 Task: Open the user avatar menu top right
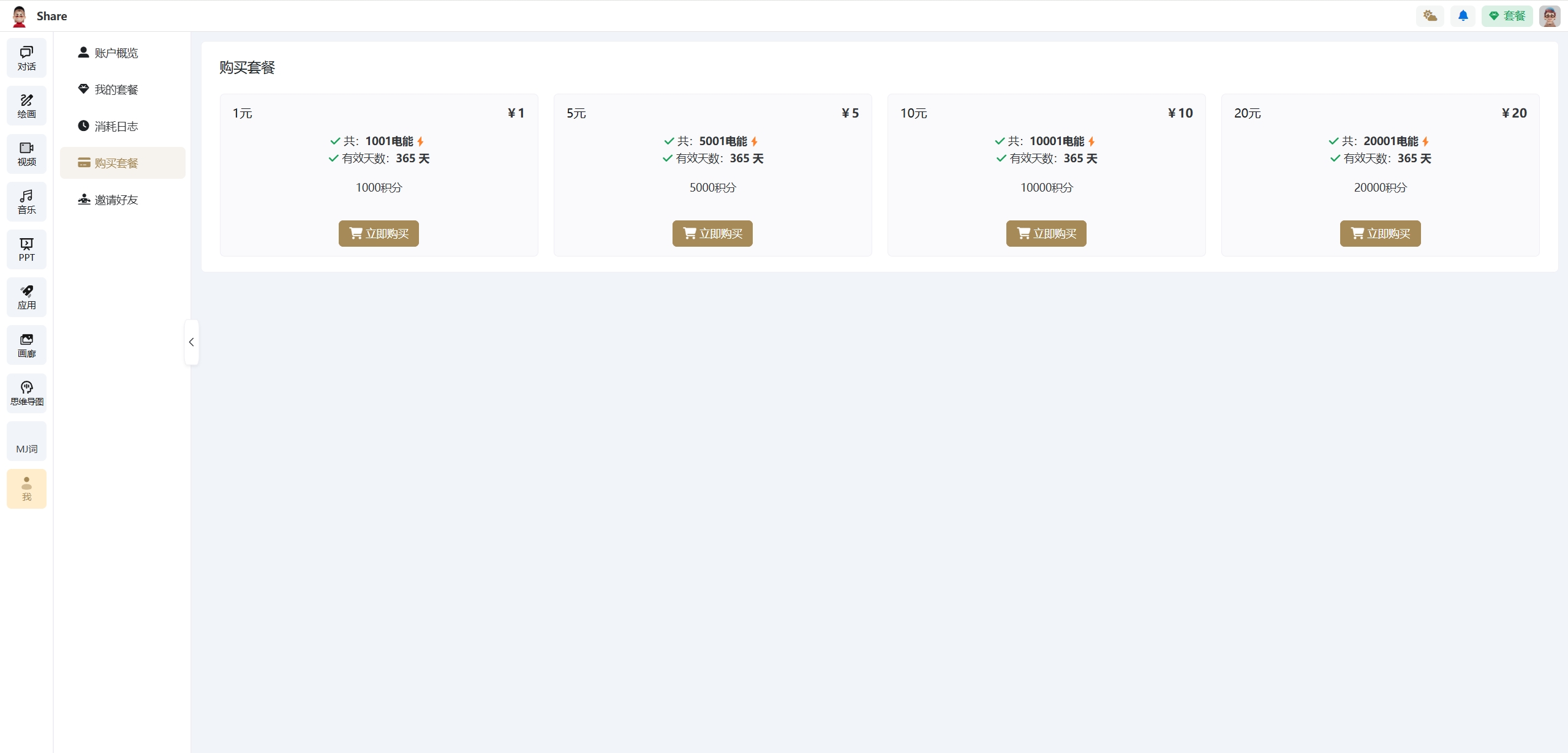[1550, 16]
